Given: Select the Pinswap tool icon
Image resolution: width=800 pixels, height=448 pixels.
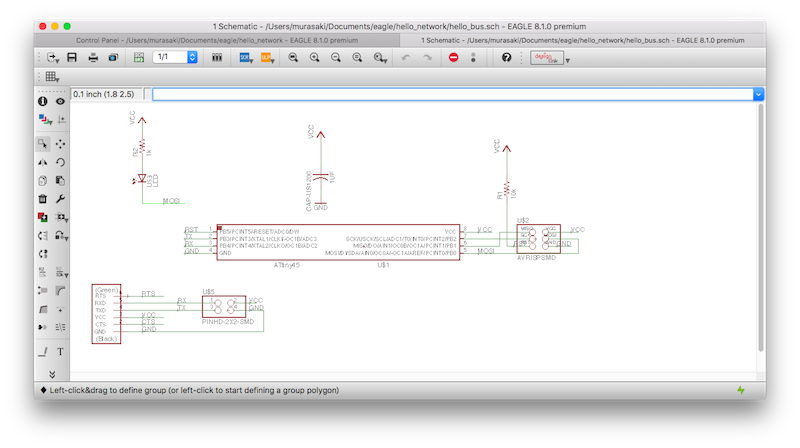Looking at the screenshot, I should pyautogui.click(x=43, y=236).
